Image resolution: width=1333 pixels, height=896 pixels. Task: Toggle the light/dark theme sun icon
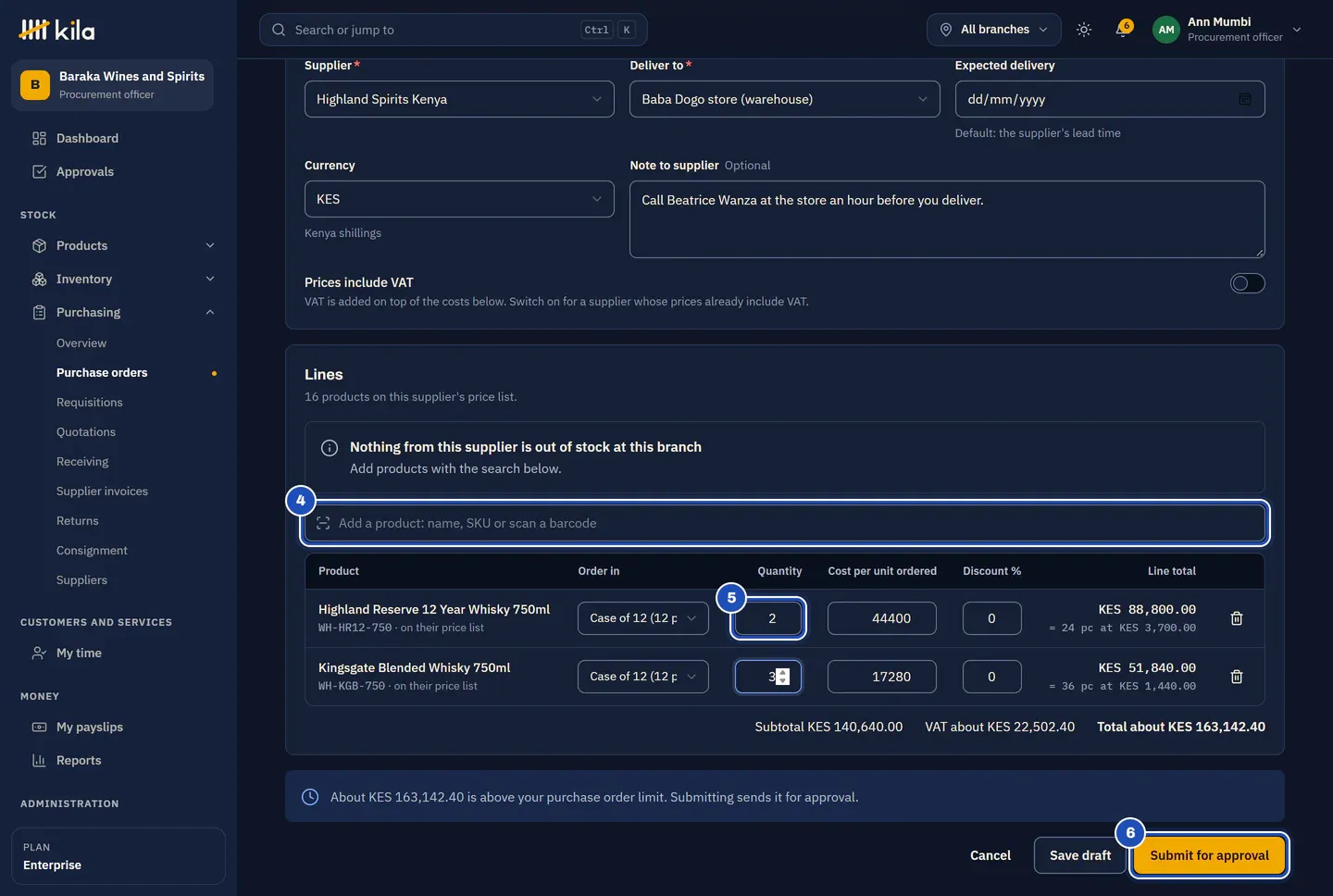tap(1084, 30)
